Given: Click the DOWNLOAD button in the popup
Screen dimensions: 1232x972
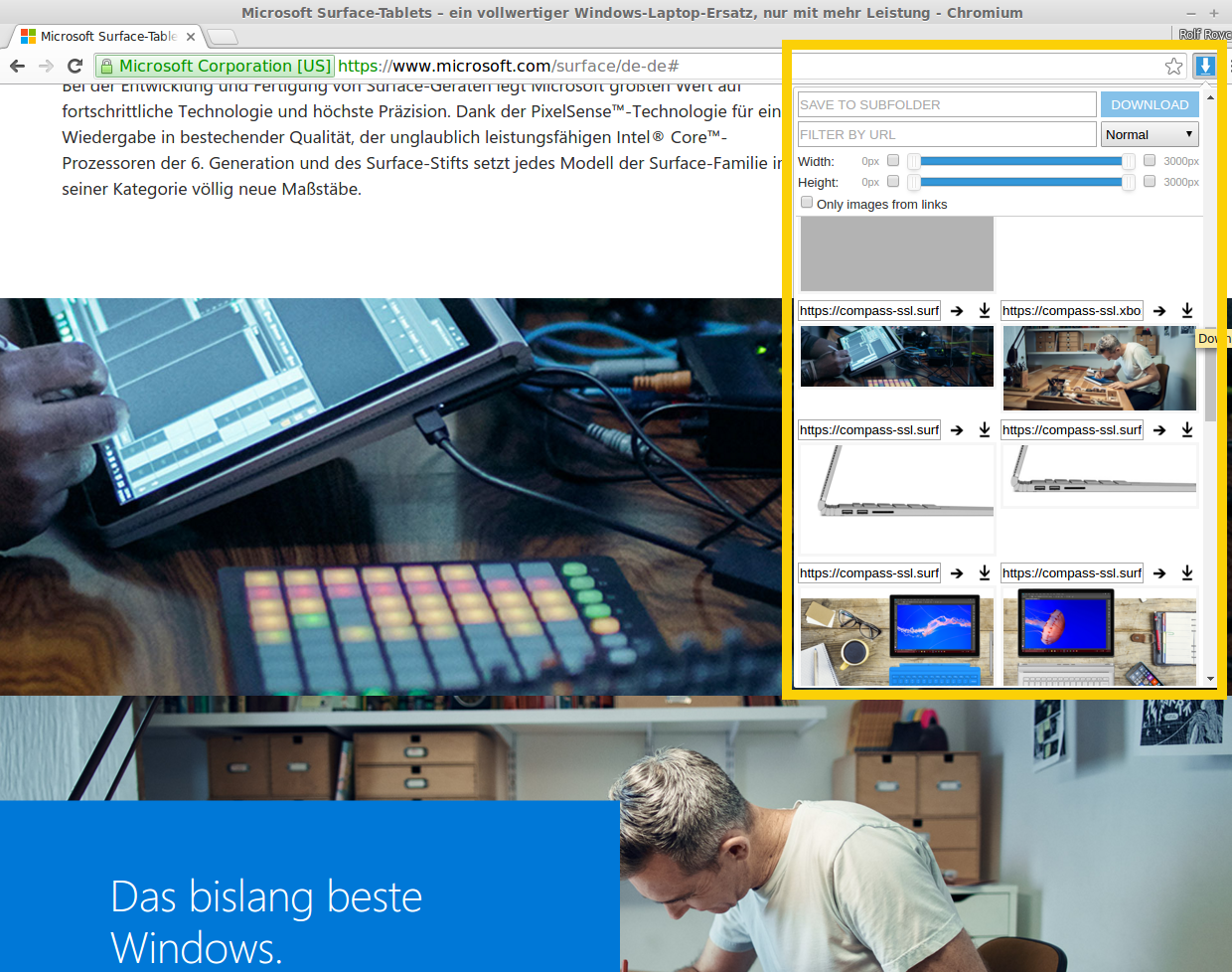Looking at the screenshot, I should point(1150,104).
